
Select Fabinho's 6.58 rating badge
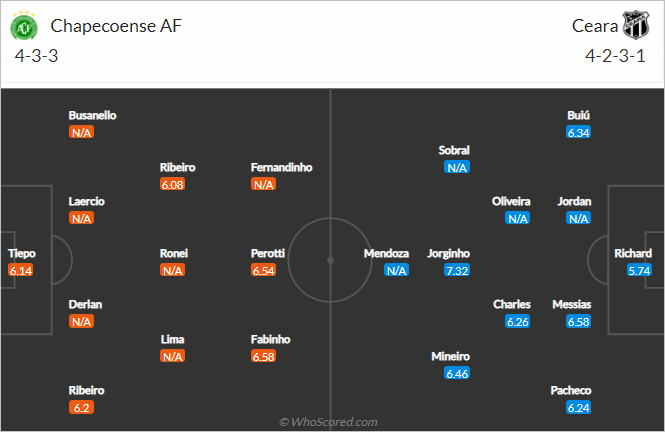263,357
